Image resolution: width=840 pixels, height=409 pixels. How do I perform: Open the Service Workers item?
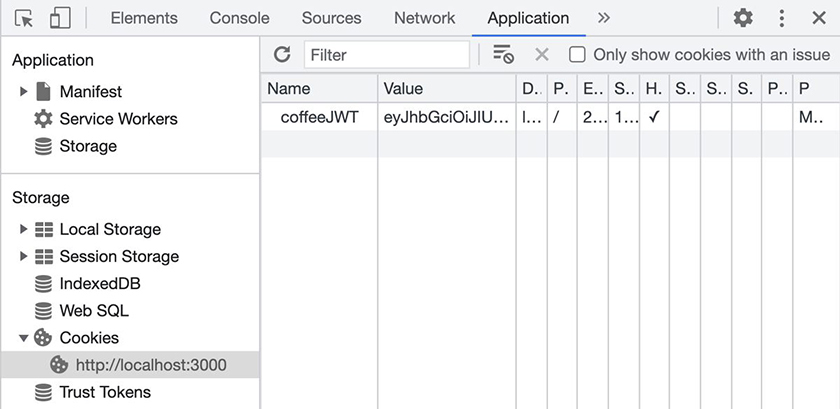click(x=118, y=119)
